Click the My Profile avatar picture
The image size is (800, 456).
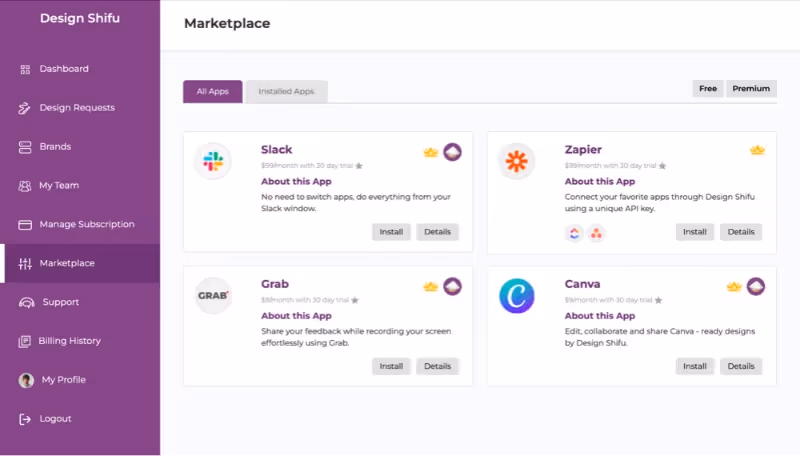[26, 380]
